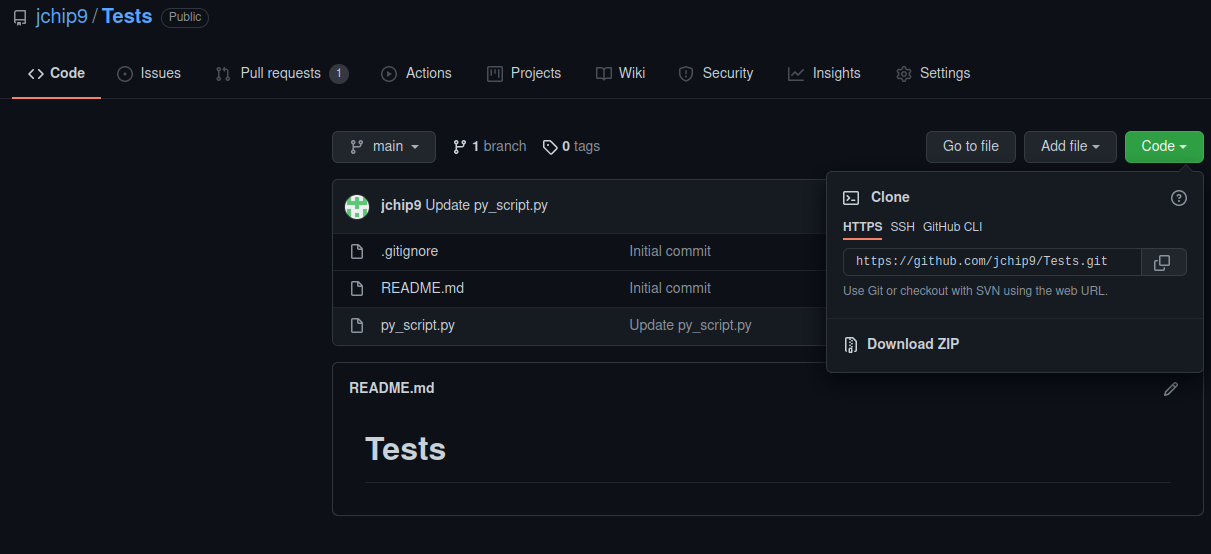This screenshot has width=1211, height=554.
Task: Open the jchip9 commit author link
Action: tap(401, 205)
